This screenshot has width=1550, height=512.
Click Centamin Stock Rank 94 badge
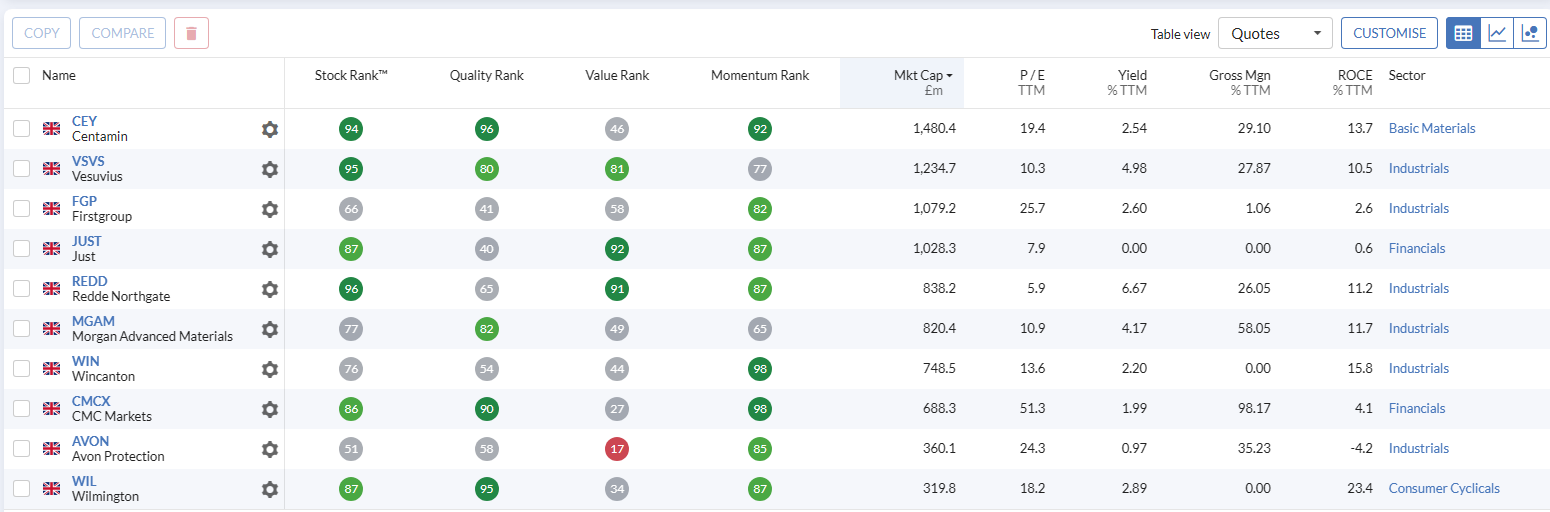coord(351,129)
